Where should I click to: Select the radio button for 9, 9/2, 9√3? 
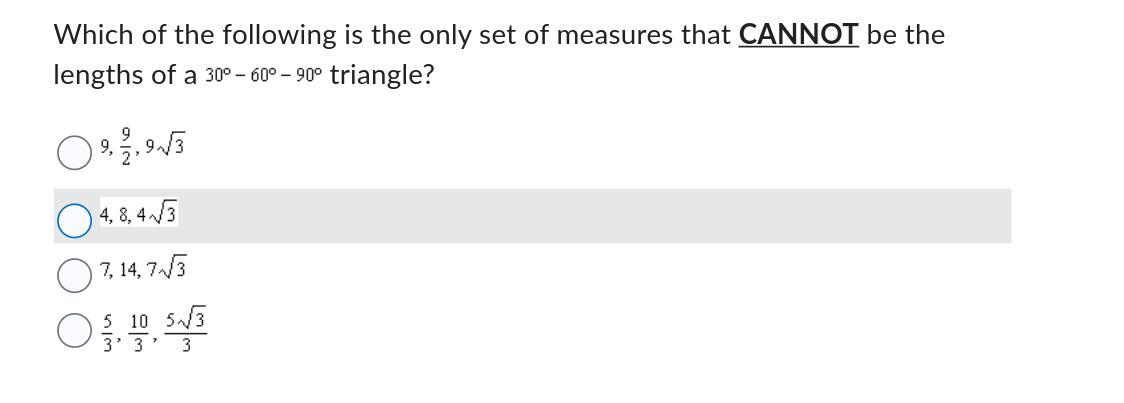point(73,153)
